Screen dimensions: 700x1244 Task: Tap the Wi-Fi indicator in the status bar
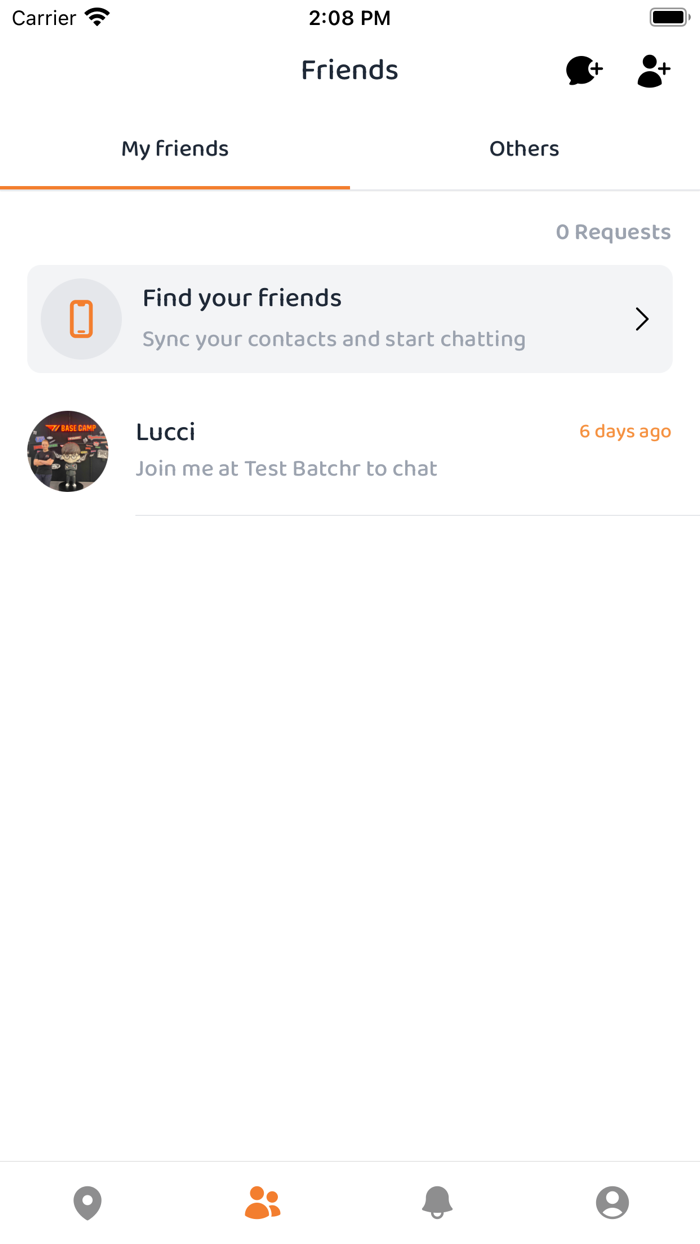click(94, 16)
